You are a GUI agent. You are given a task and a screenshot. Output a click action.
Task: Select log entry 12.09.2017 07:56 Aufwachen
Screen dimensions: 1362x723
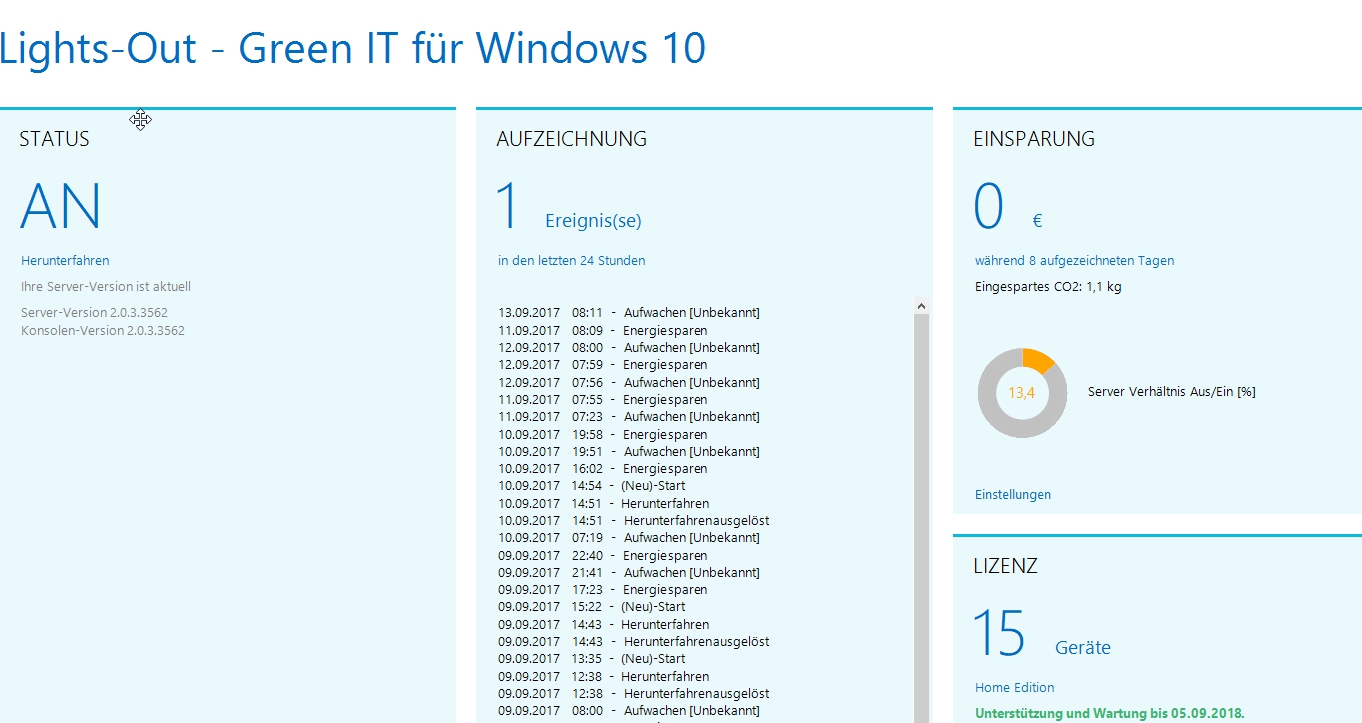pos(629,383)
